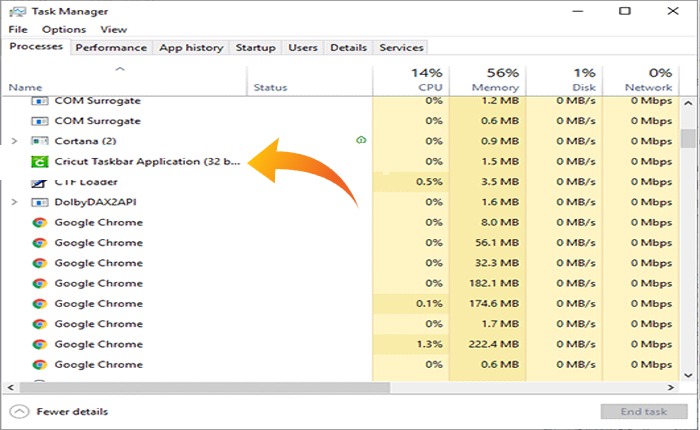Click the DolbyDAX2API process icon
700x430 pixels.
40,202
